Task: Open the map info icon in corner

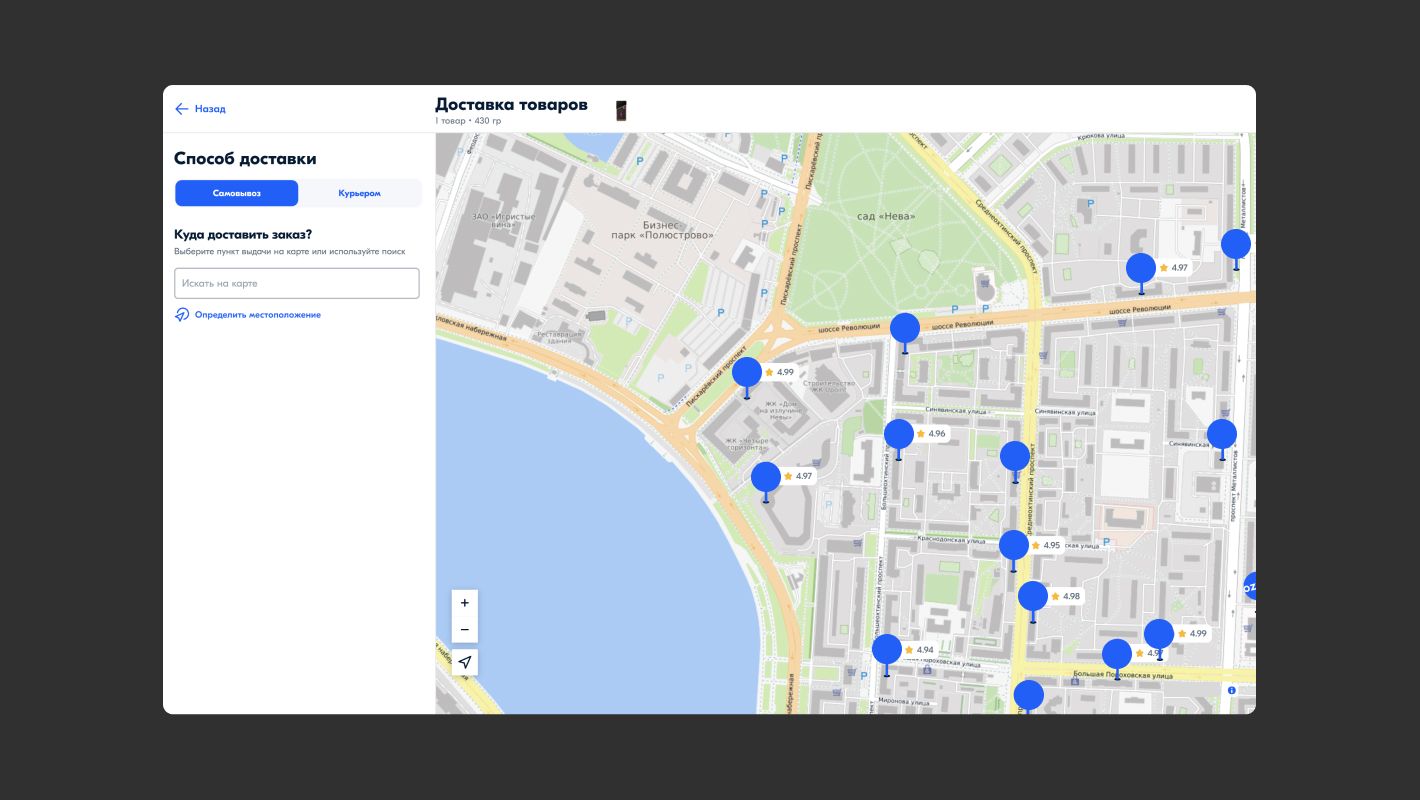Action: click(x=1231, y=690)
